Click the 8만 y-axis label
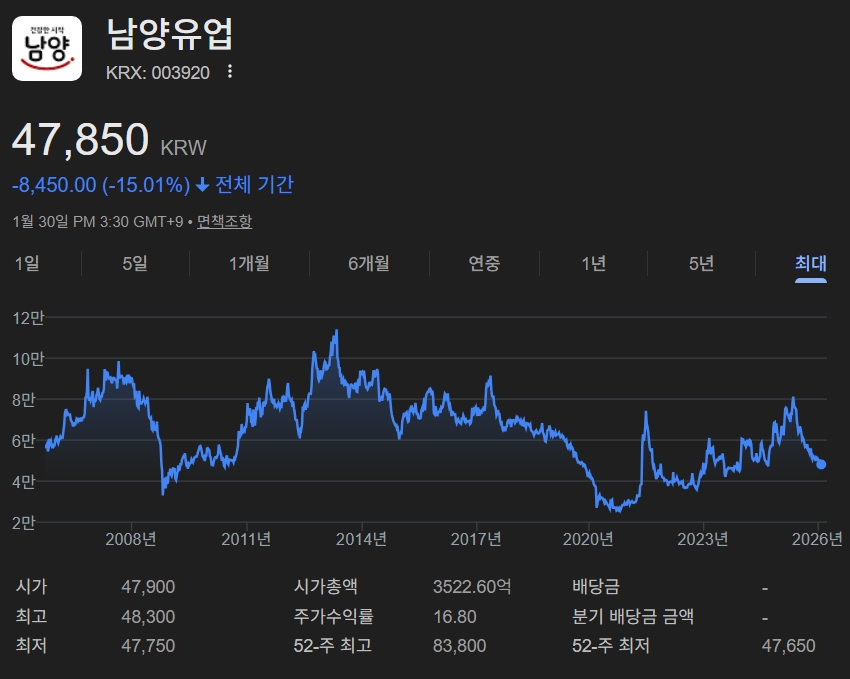 click(24, 400)
